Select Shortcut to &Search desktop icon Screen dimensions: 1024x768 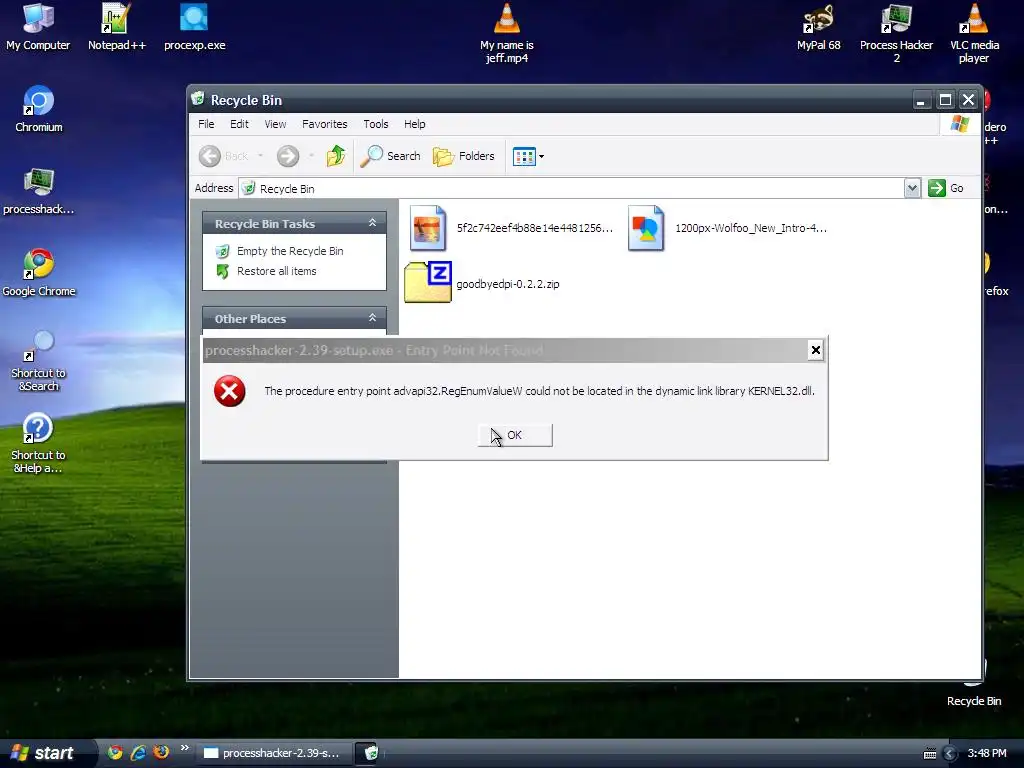tap(39, 360)
